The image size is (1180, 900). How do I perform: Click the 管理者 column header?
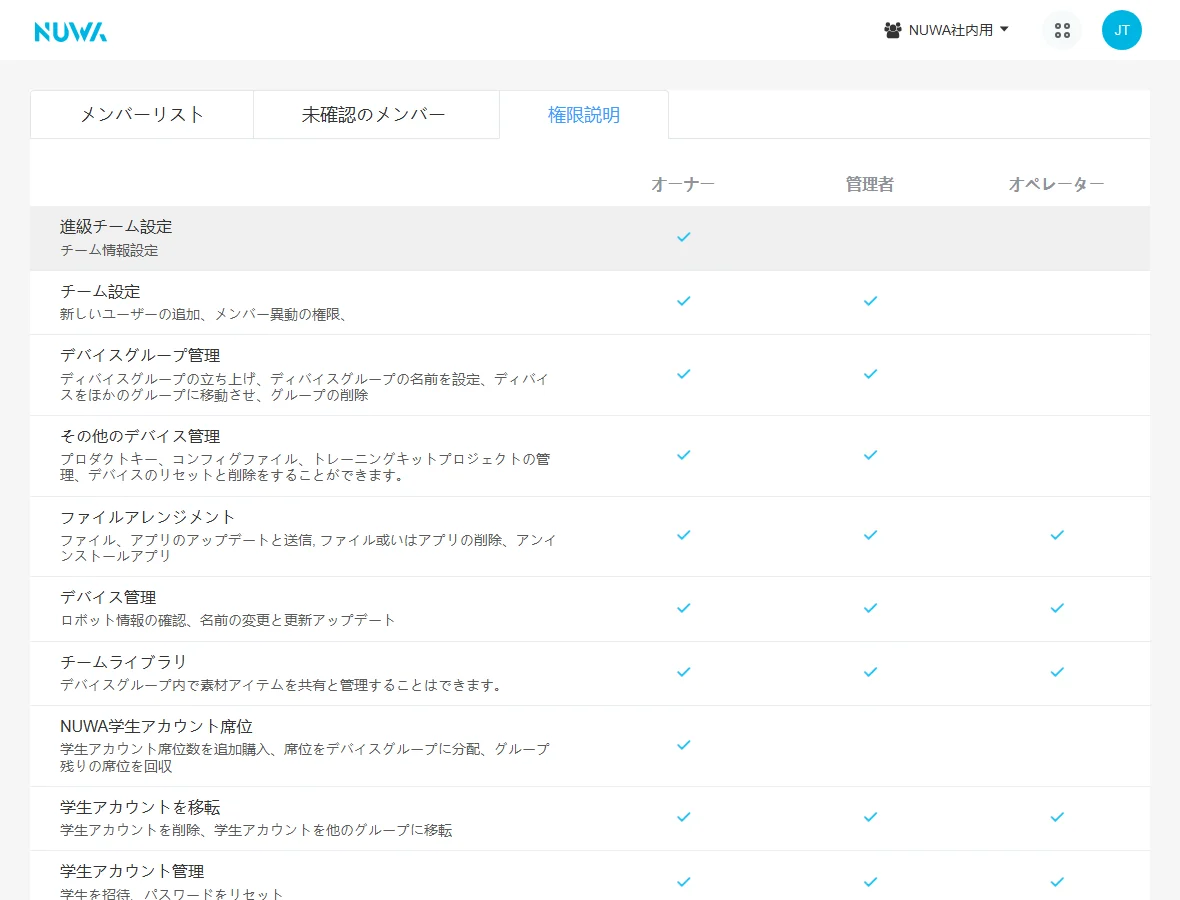[870, 184]
